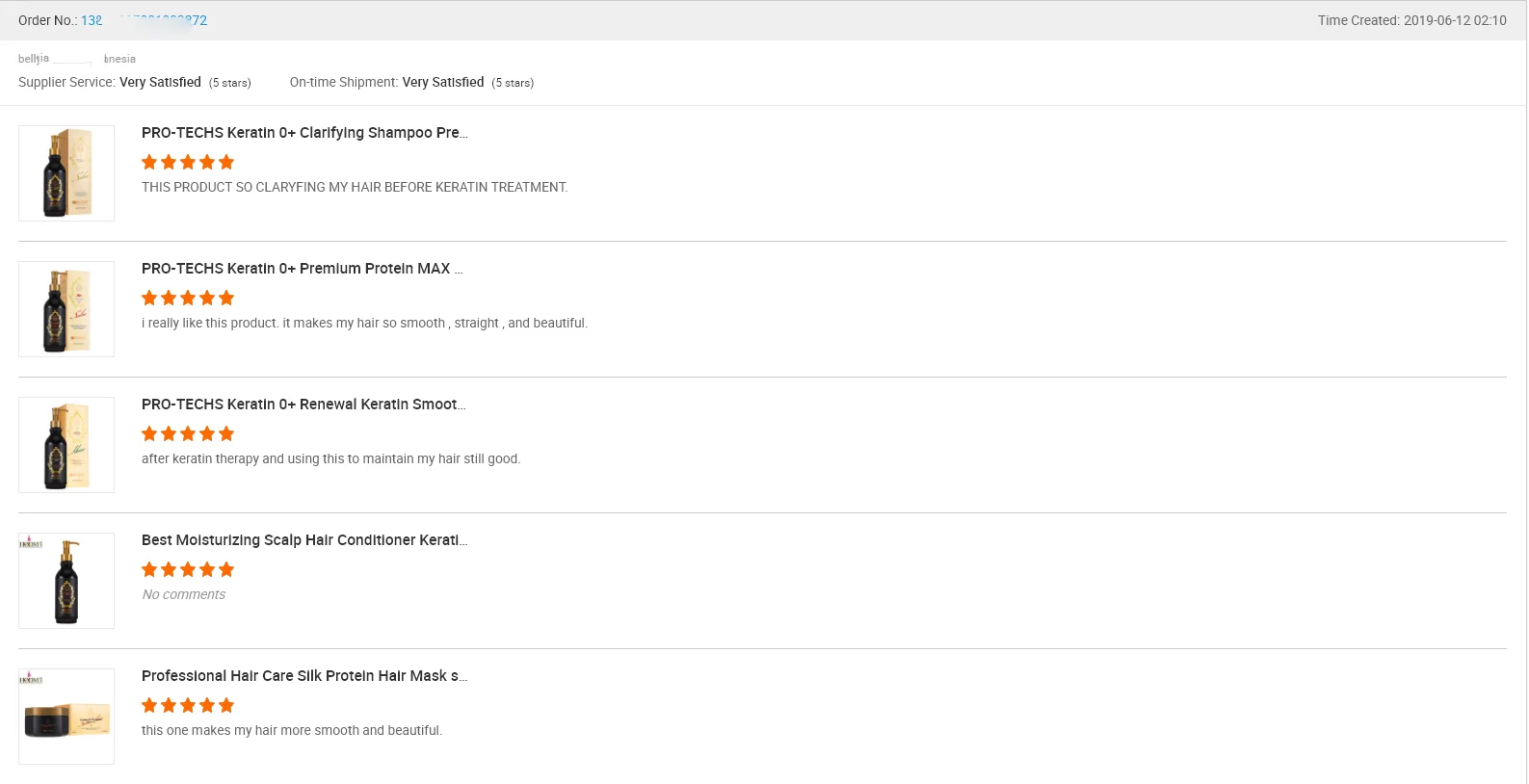1529x784 pixels.
Task: View the Silk Protein Hair Mask thumbnail
Action: pos(66,717)
